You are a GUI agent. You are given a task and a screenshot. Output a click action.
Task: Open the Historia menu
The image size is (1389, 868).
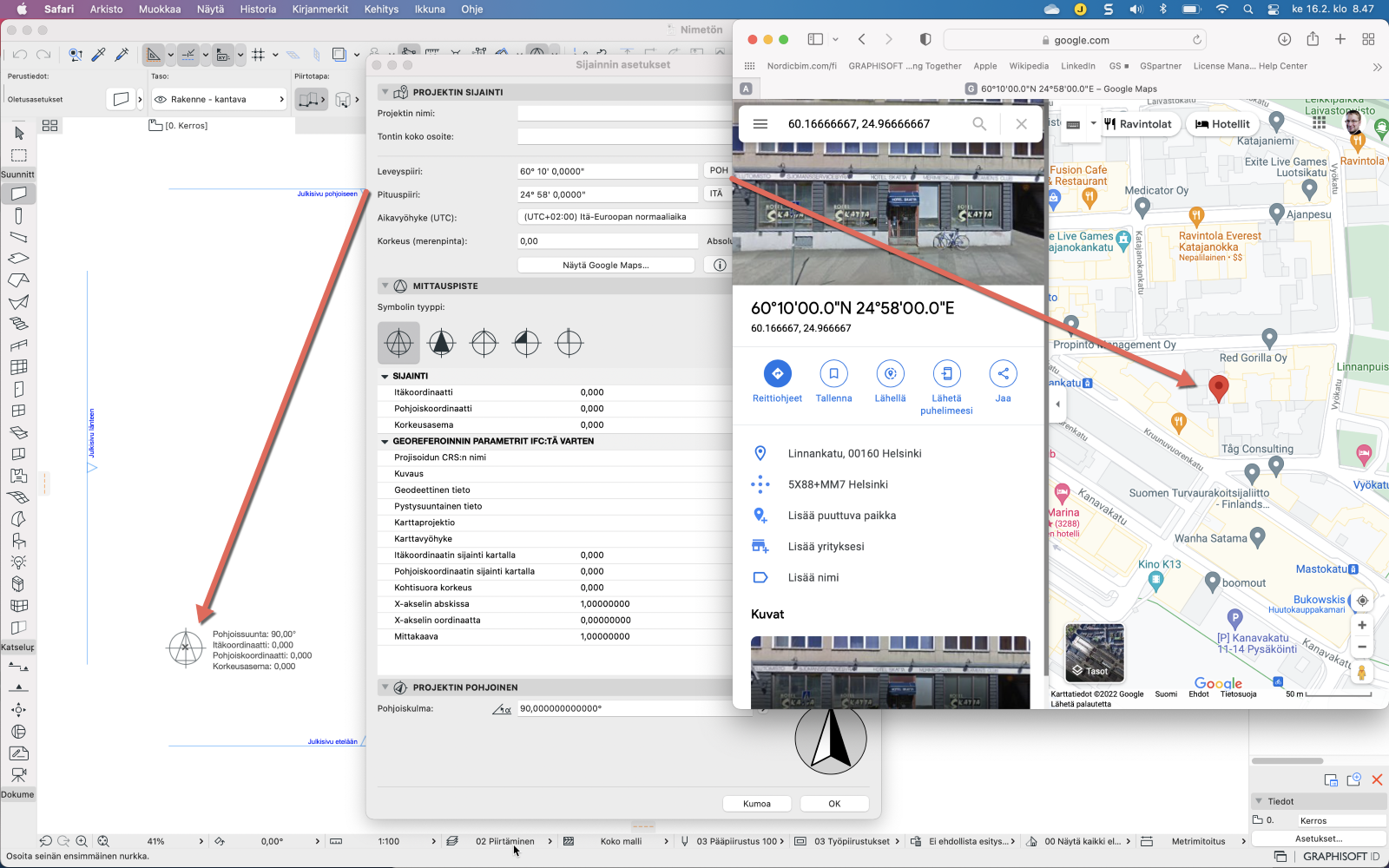click(x=258, y=9)
